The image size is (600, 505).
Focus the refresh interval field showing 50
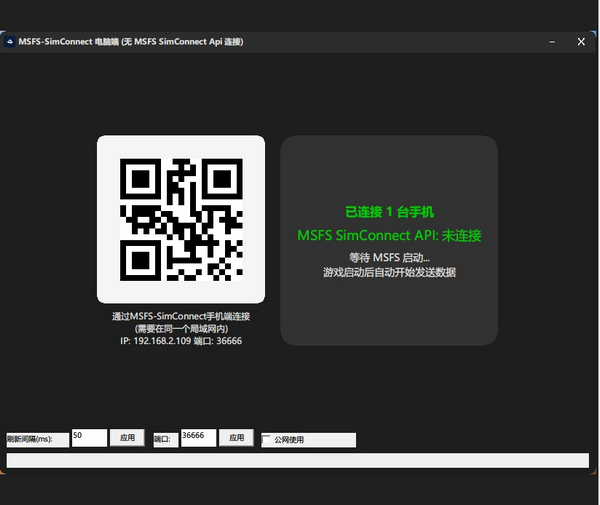(89, 438)
